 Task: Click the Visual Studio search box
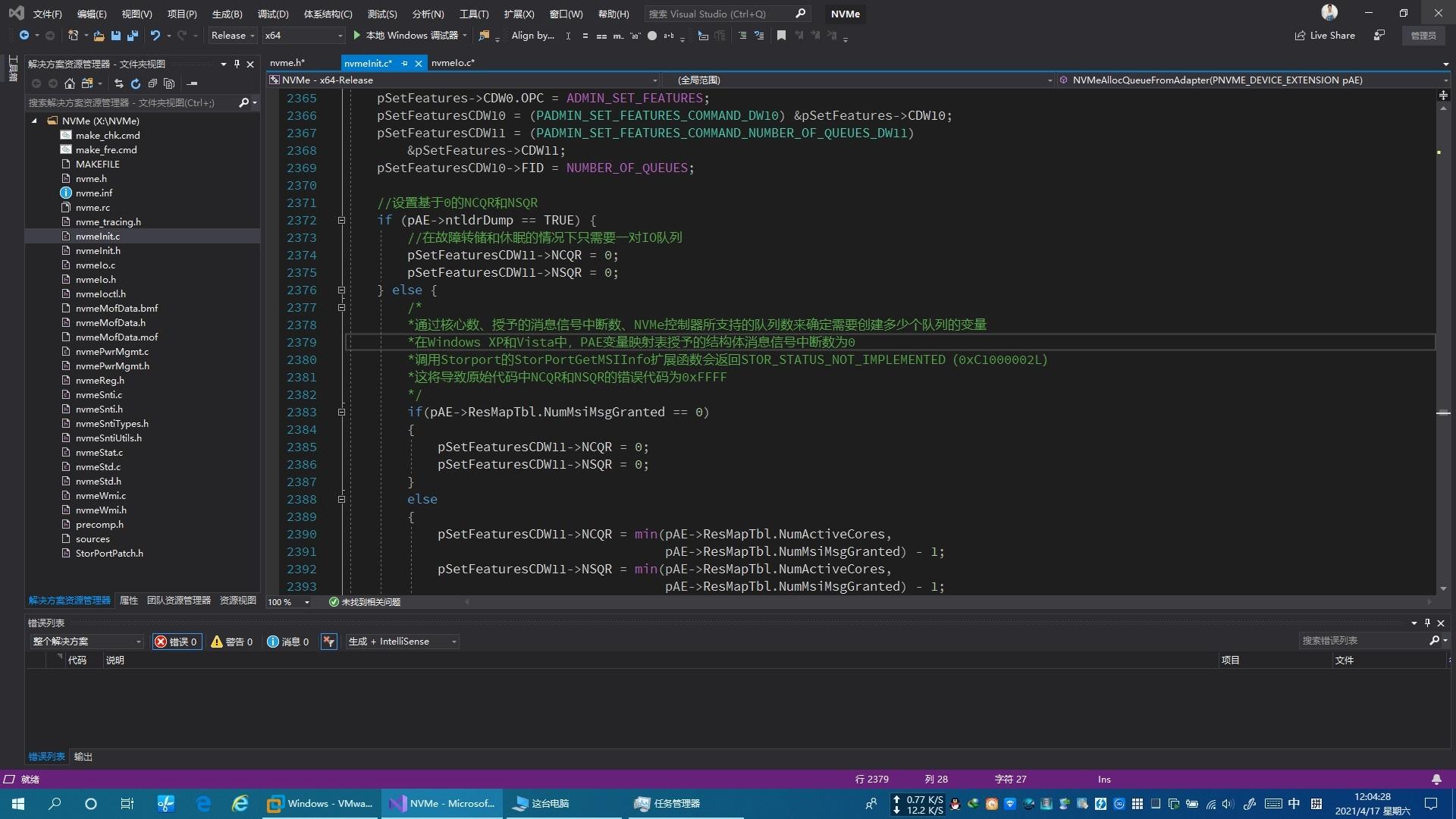coord(719,14)
